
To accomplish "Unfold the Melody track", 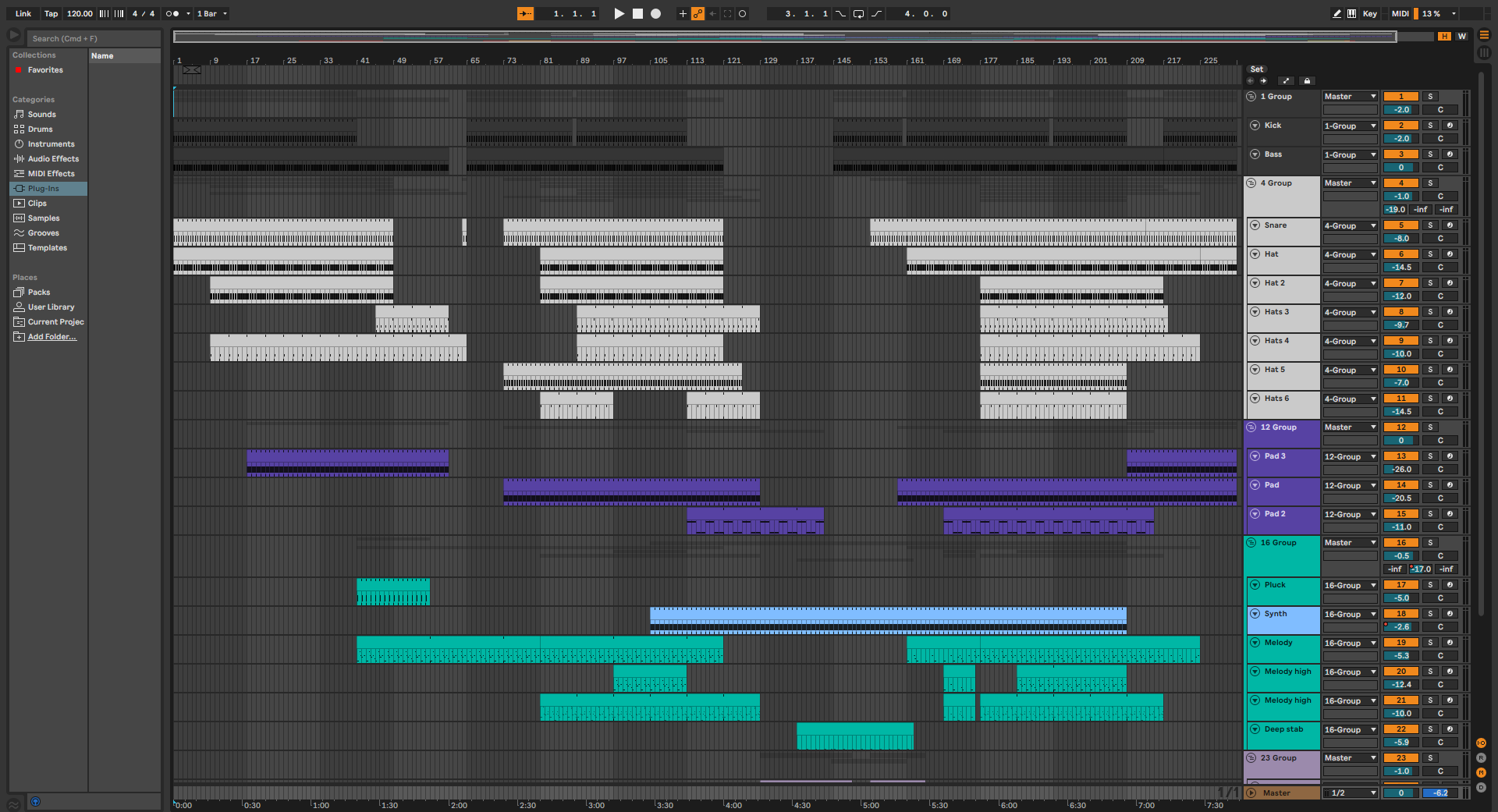I will 1255,643.
